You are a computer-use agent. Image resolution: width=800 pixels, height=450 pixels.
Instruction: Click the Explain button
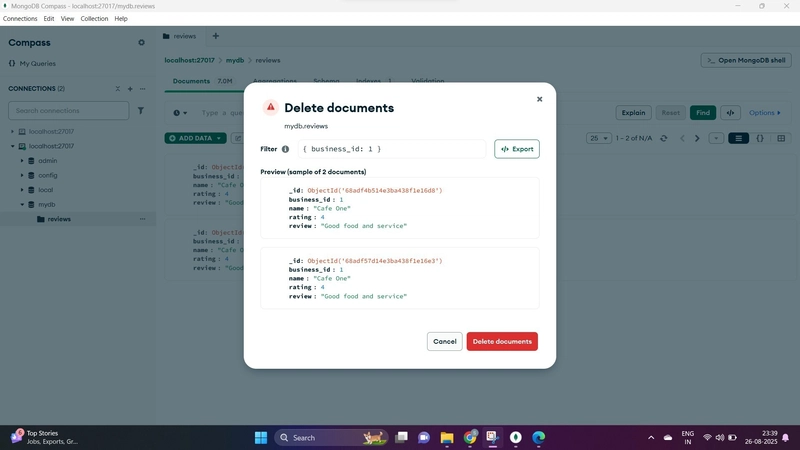click(633, 113)
